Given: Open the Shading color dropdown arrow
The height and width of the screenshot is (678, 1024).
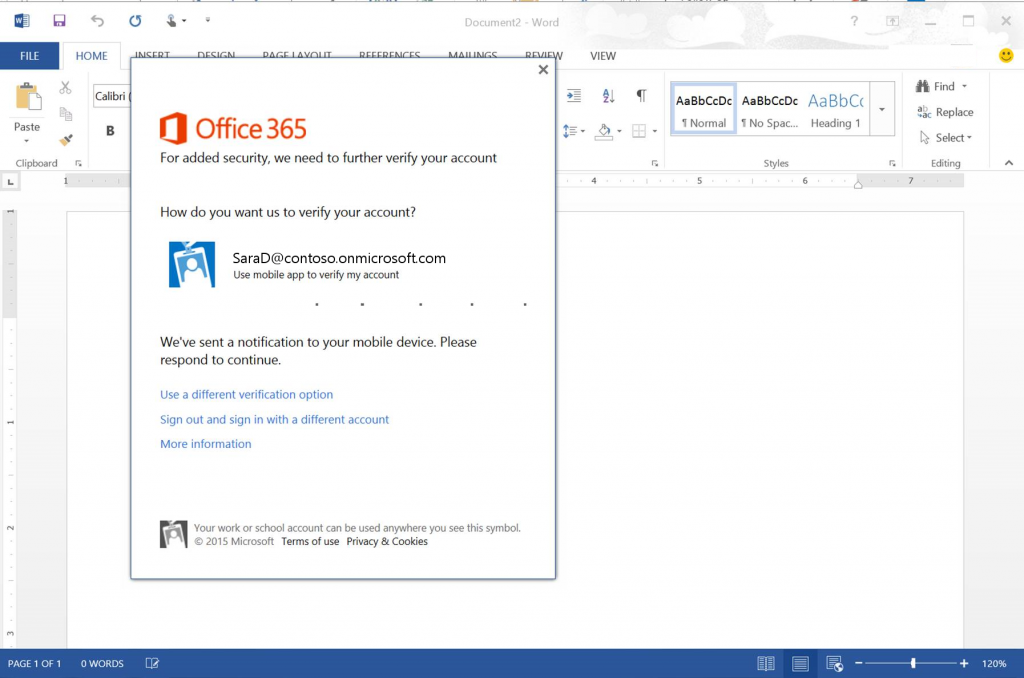Looking at the screenshot, I should (617, 131).
